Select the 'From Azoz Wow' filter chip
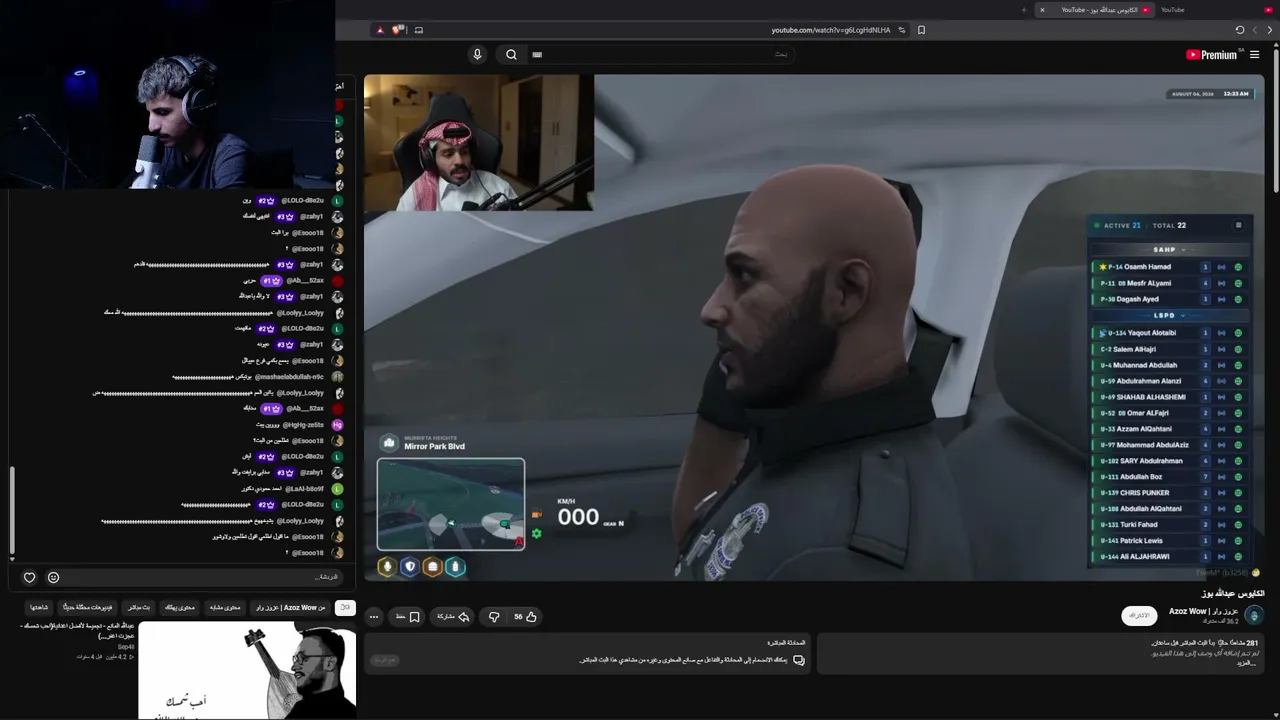This screenshot has width=1280, height=720. tap(290, 607)
